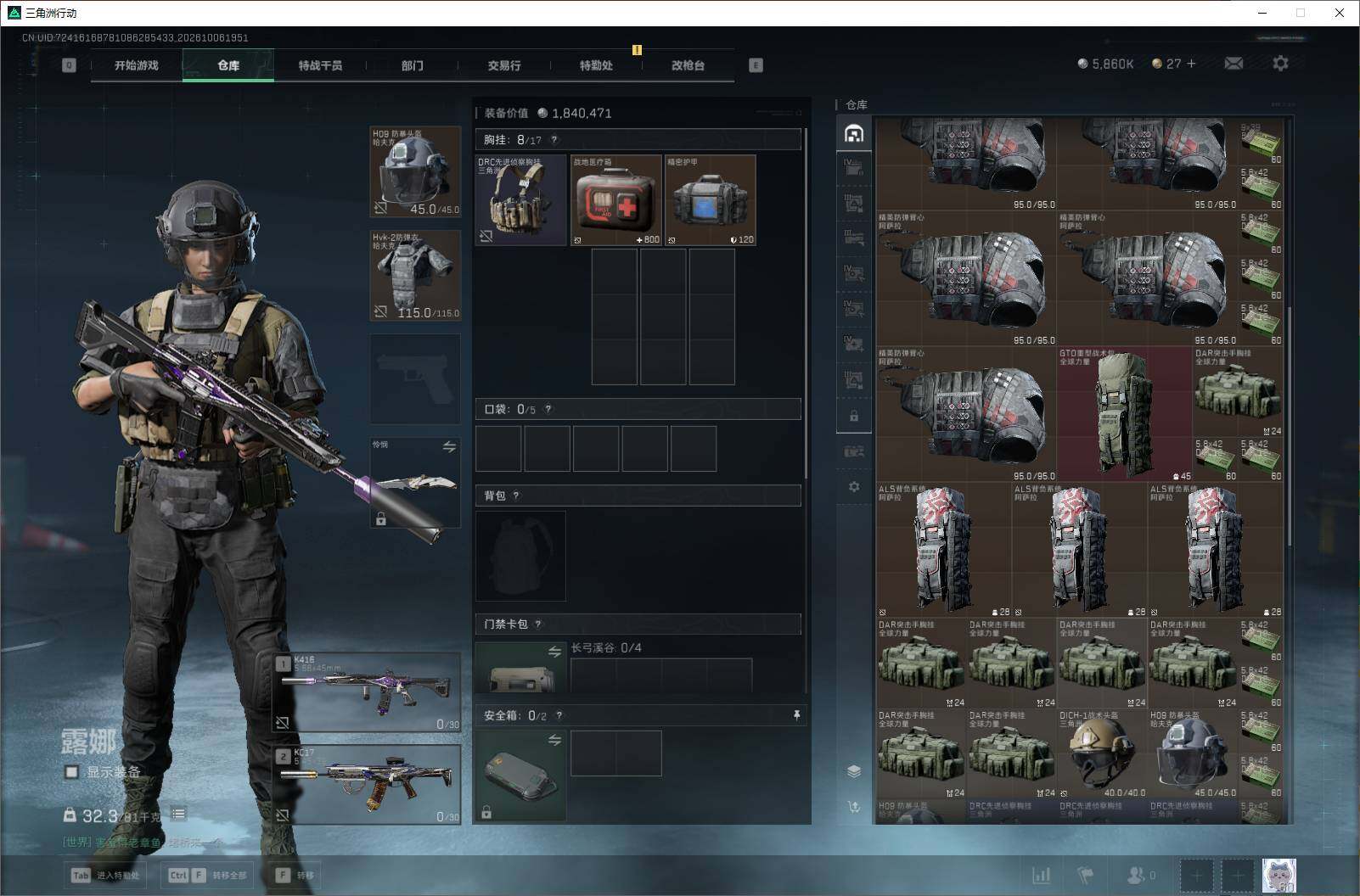The height and width of the screenshot is (896, 1360).
Task: Click the padlock icon in warehouse sidebar
Action: point(854,417)
